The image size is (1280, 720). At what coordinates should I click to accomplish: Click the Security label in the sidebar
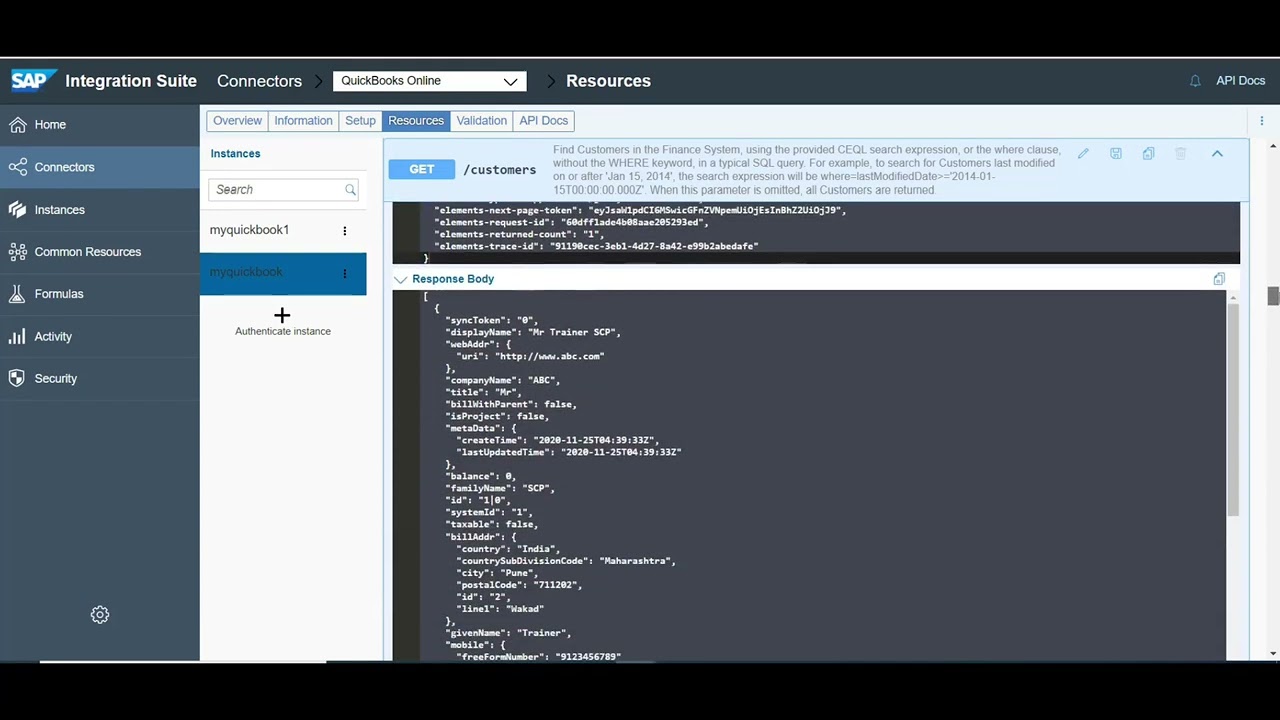coord(56,379)
